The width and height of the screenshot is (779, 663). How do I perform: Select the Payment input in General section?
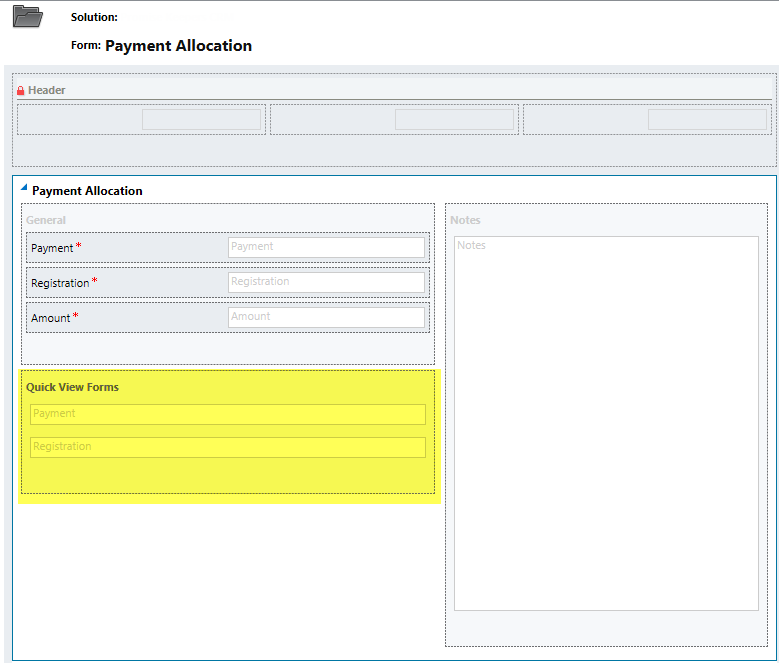(326, 247)
